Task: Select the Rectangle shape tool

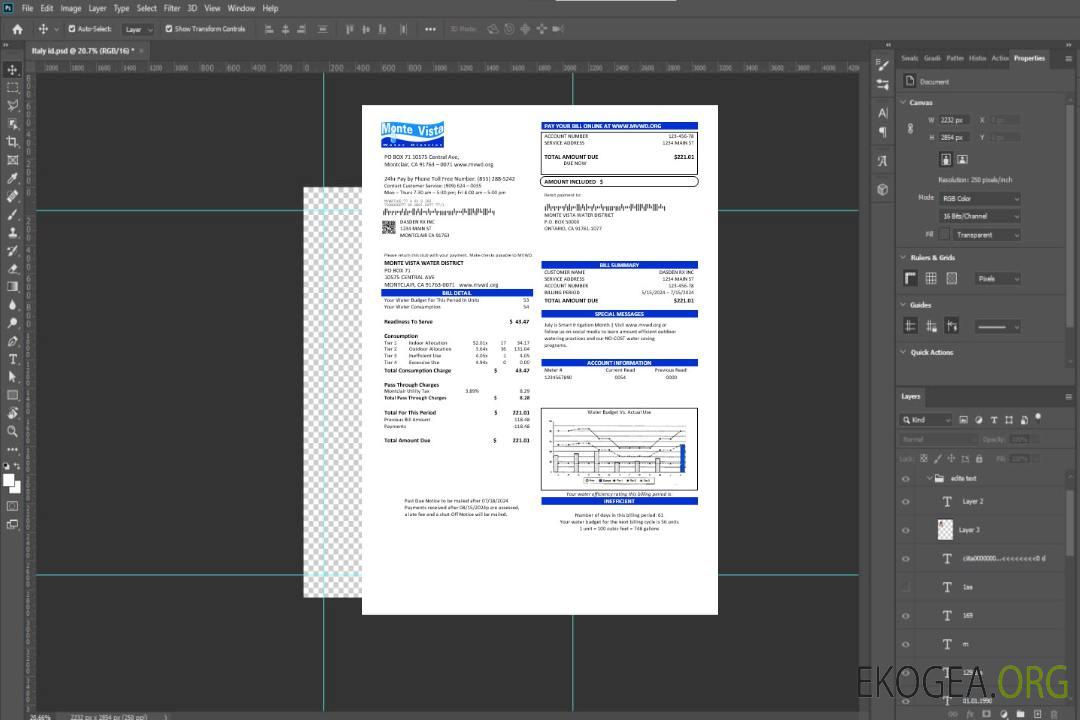Action: click(12, 395)
